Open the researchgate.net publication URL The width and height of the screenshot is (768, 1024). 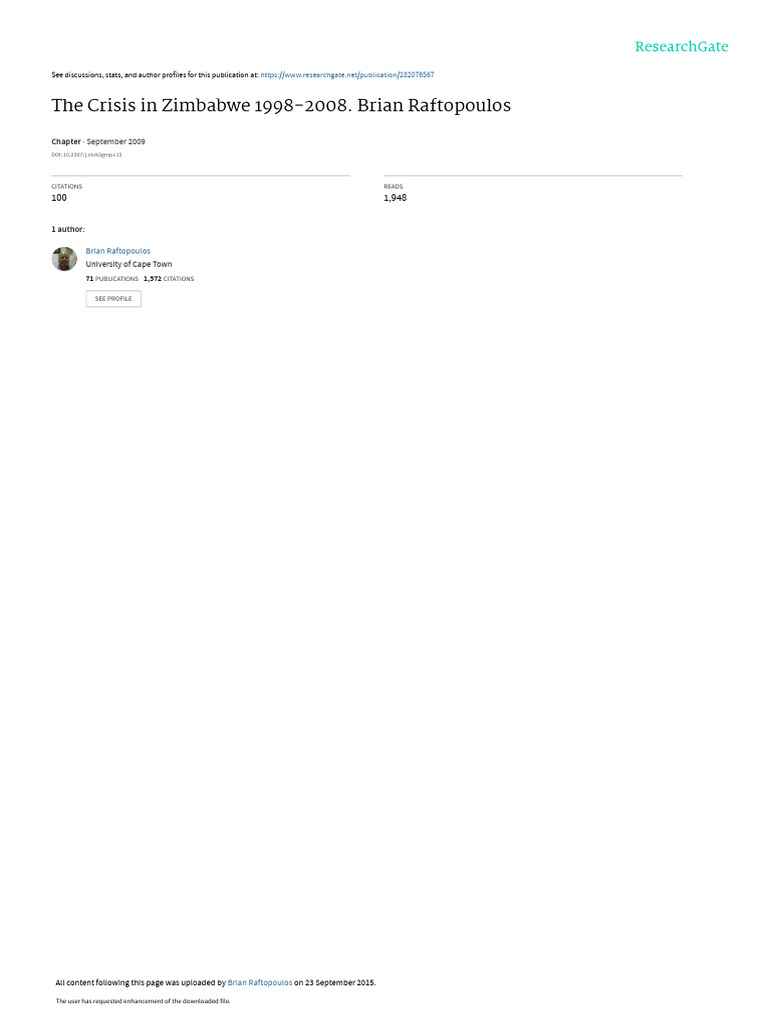point(347,75)
